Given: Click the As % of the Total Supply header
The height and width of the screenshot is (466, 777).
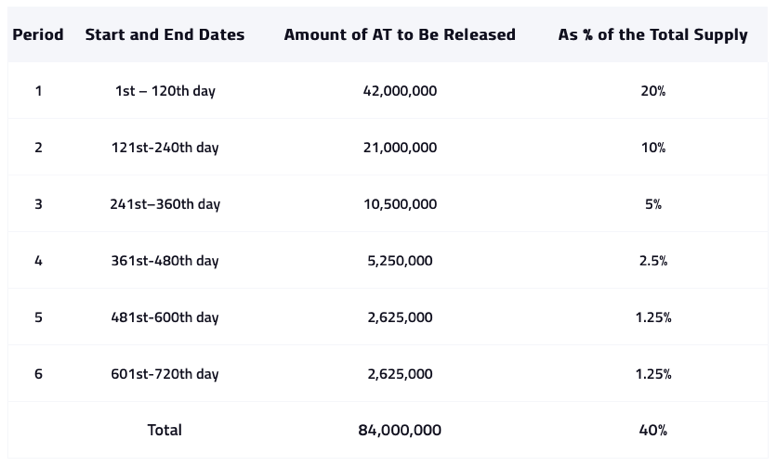Looking at the screenshot, I should tap(653, 35).
